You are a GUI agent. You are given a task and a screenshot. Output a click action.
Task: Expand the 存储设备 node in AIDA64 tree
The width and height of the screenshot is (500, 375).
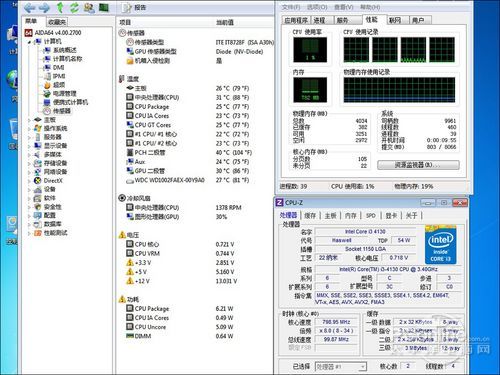29,163
